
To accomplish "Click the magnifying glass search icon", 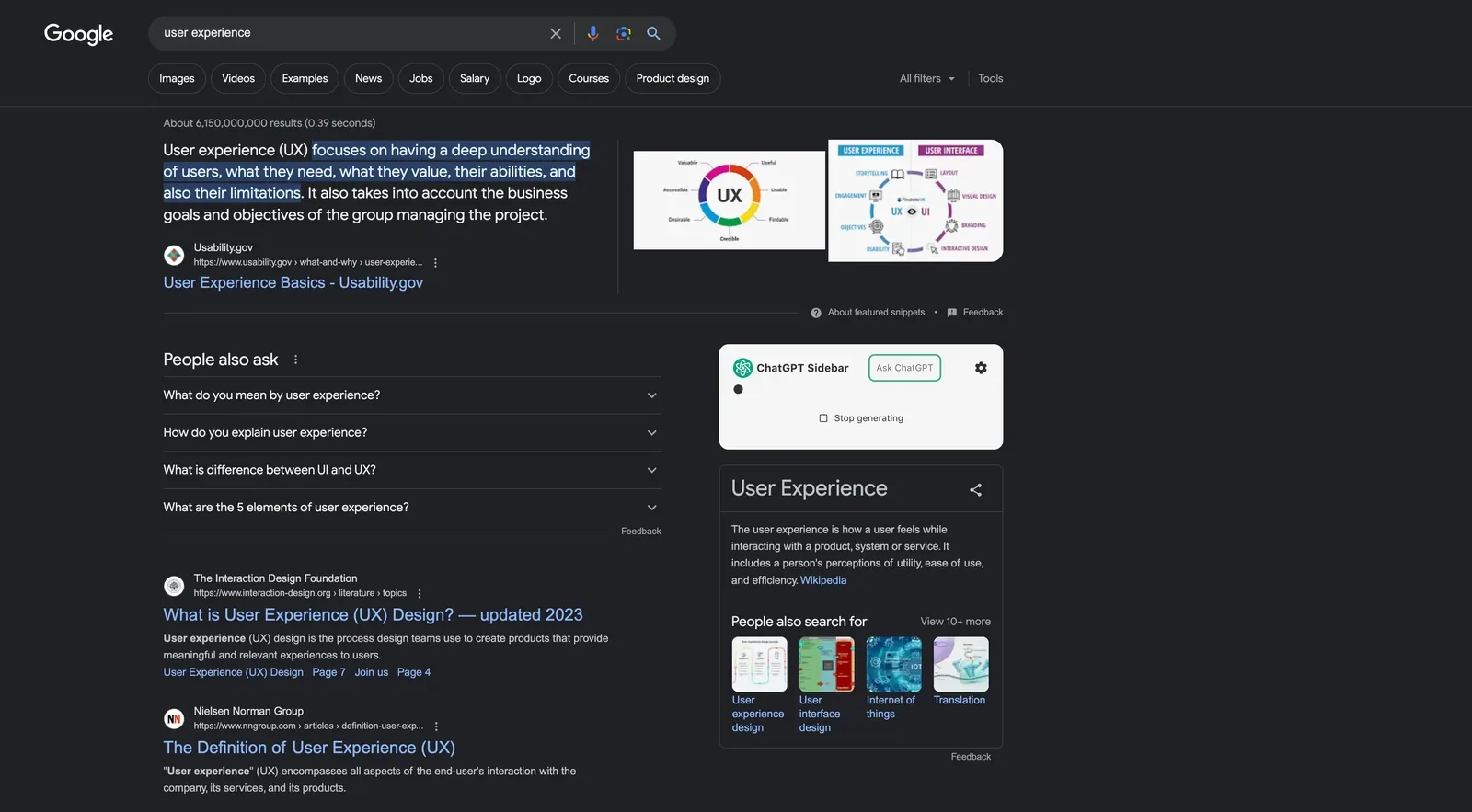I will [x=653, y=33].
